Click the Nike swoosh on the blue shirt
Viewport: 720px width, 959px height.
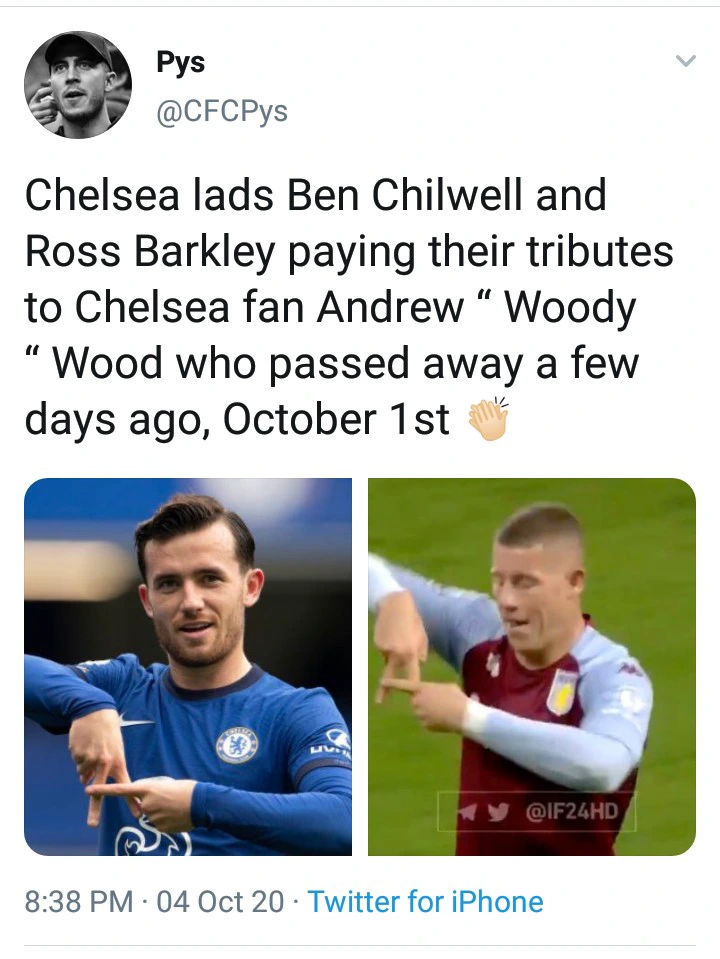pos(134,720)
